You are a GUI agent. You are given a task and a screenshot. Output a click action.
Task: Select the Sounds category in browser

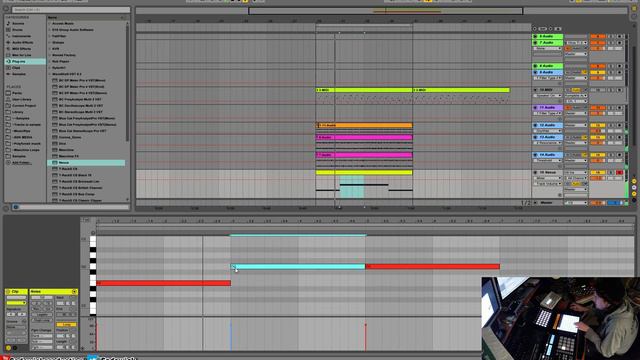[18, 24]
